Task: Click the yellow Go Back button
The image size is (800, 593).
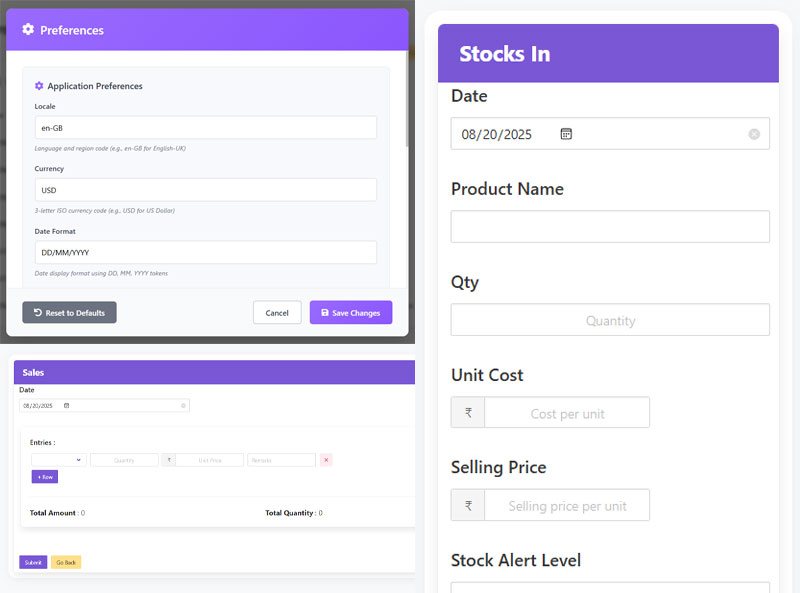Action: (x=66, y=562)
